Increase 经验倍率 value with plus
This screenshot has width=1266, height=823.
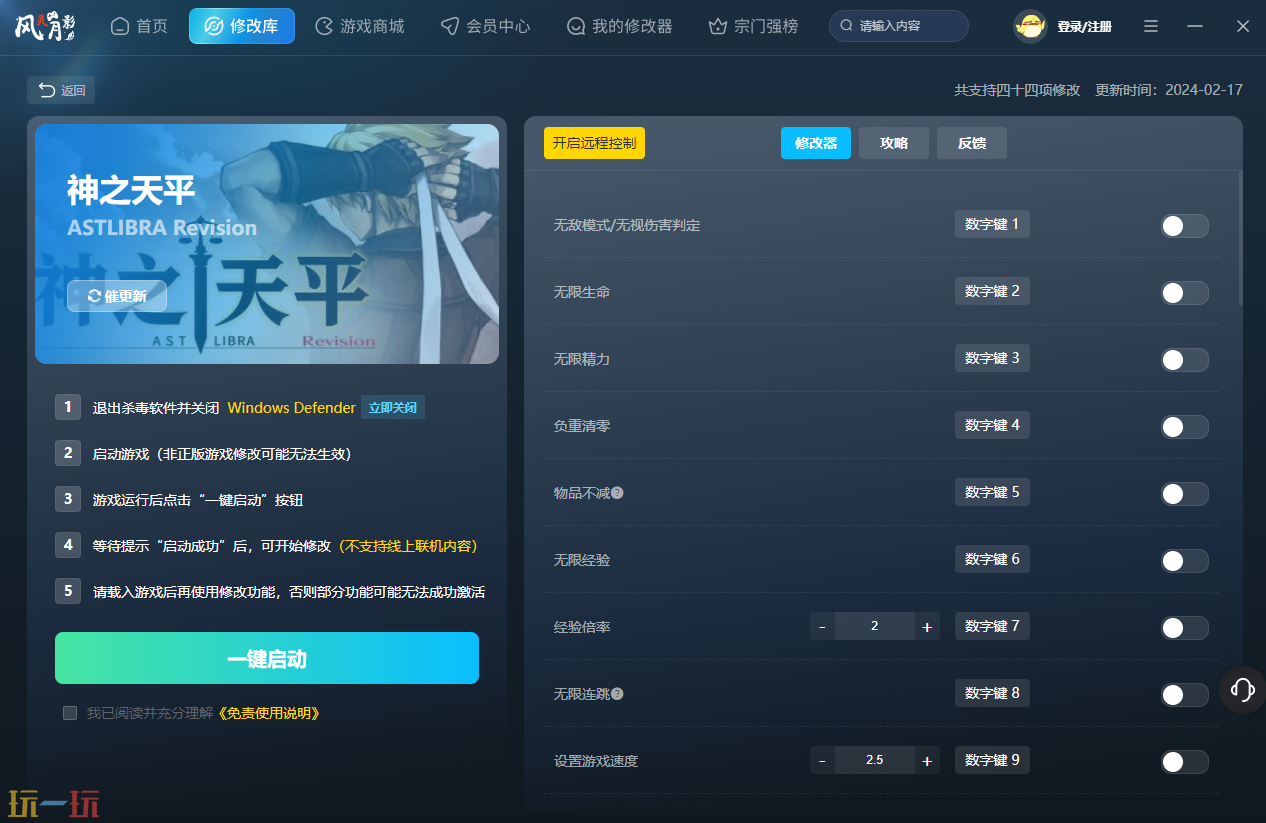tap(927, 626)
